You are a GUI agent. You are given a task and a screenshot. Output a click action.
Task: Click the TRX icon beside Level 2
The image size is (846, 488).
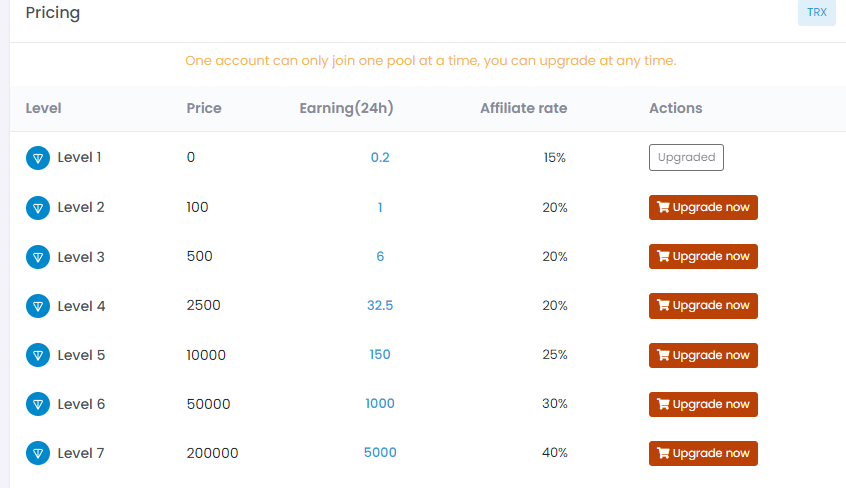tap(38, 208)
